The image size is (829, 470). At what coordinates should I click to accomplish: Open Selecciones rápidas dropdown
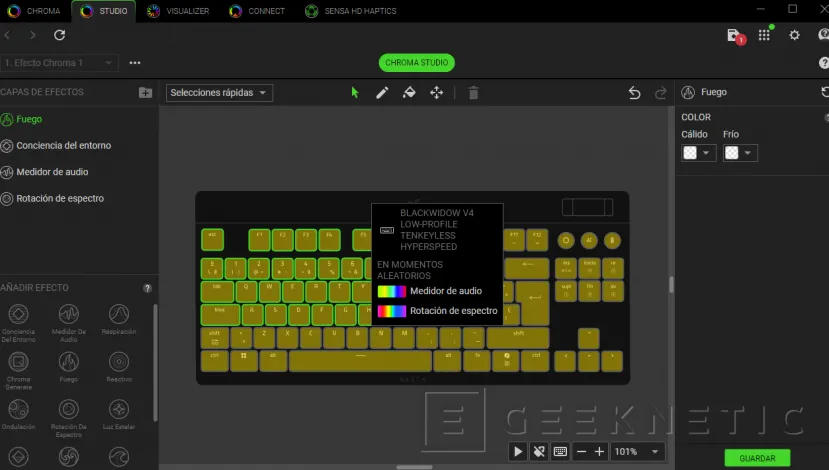(x=219, y=93)
